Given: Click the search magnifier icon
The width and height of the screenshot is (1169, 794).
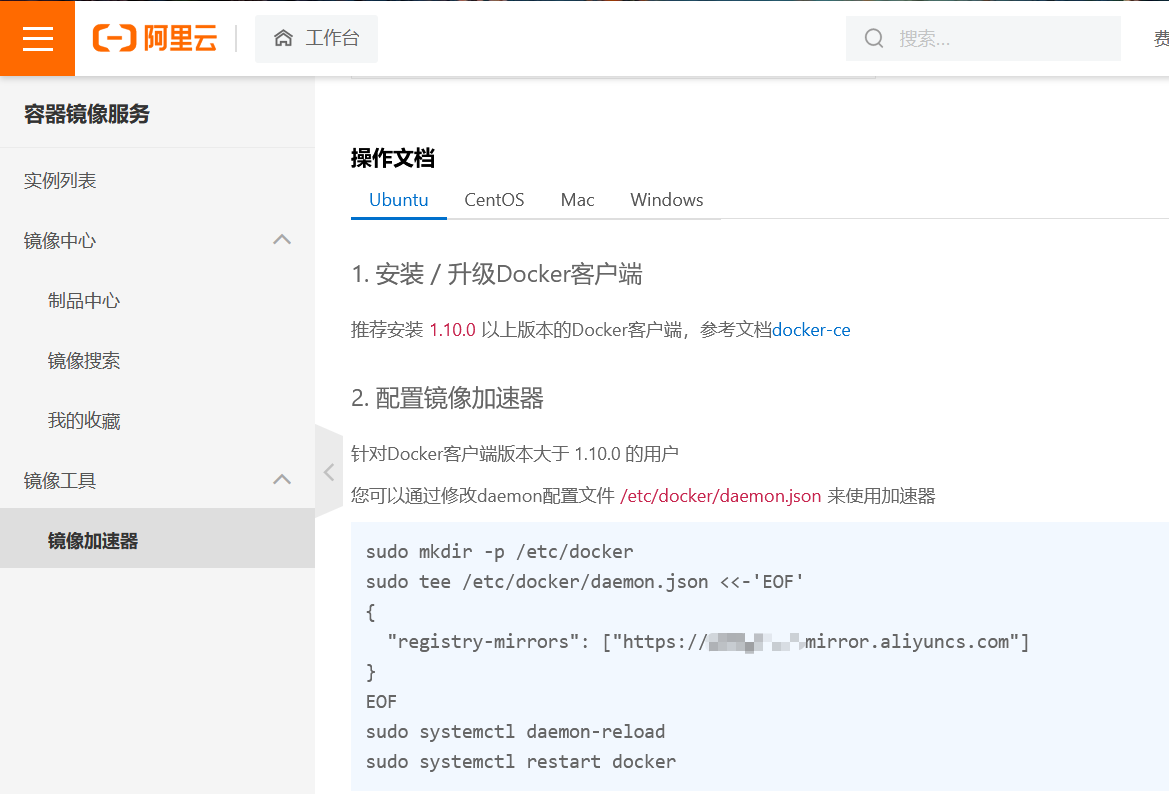Looking at the screenshot, I should click(x=874, y=38).
